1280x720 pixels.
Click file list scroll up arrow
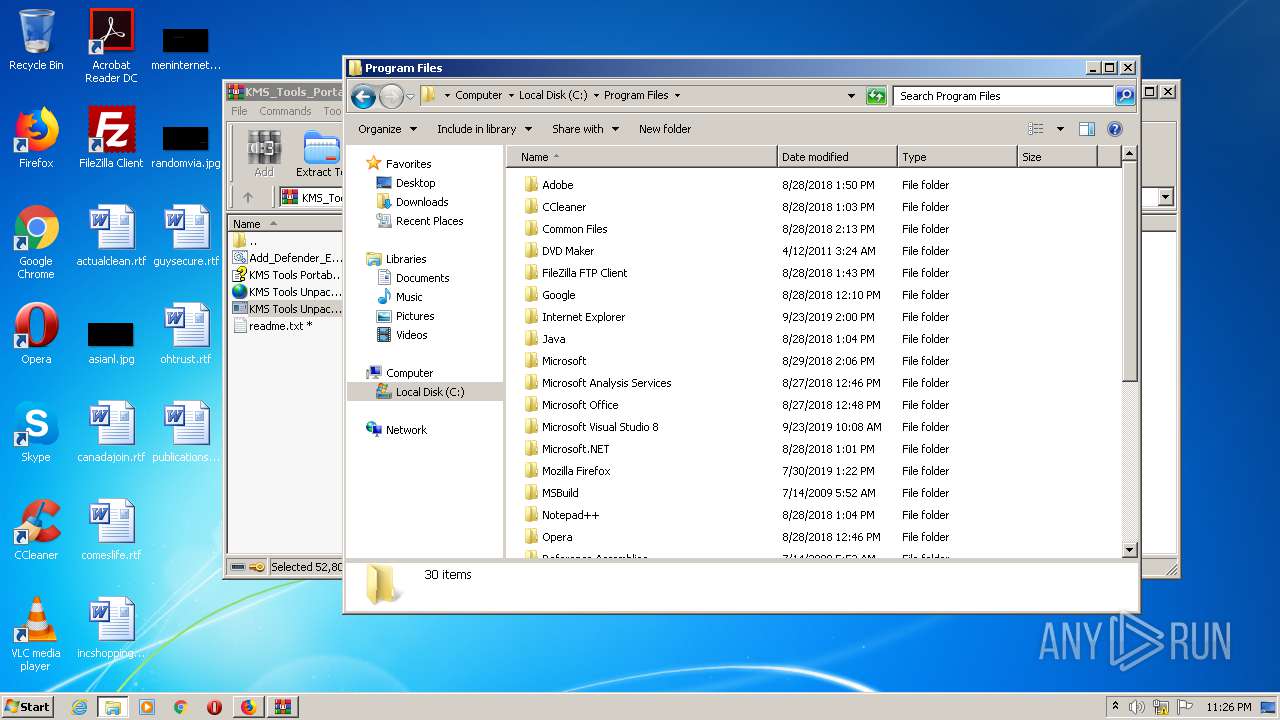click(x=1130, y=154)
